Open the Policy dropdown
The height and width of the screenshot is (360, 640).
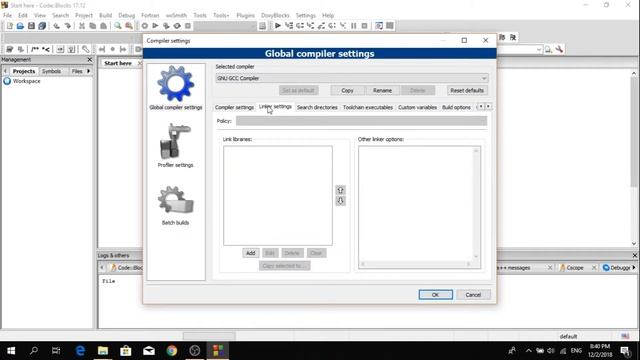point(361,121)
